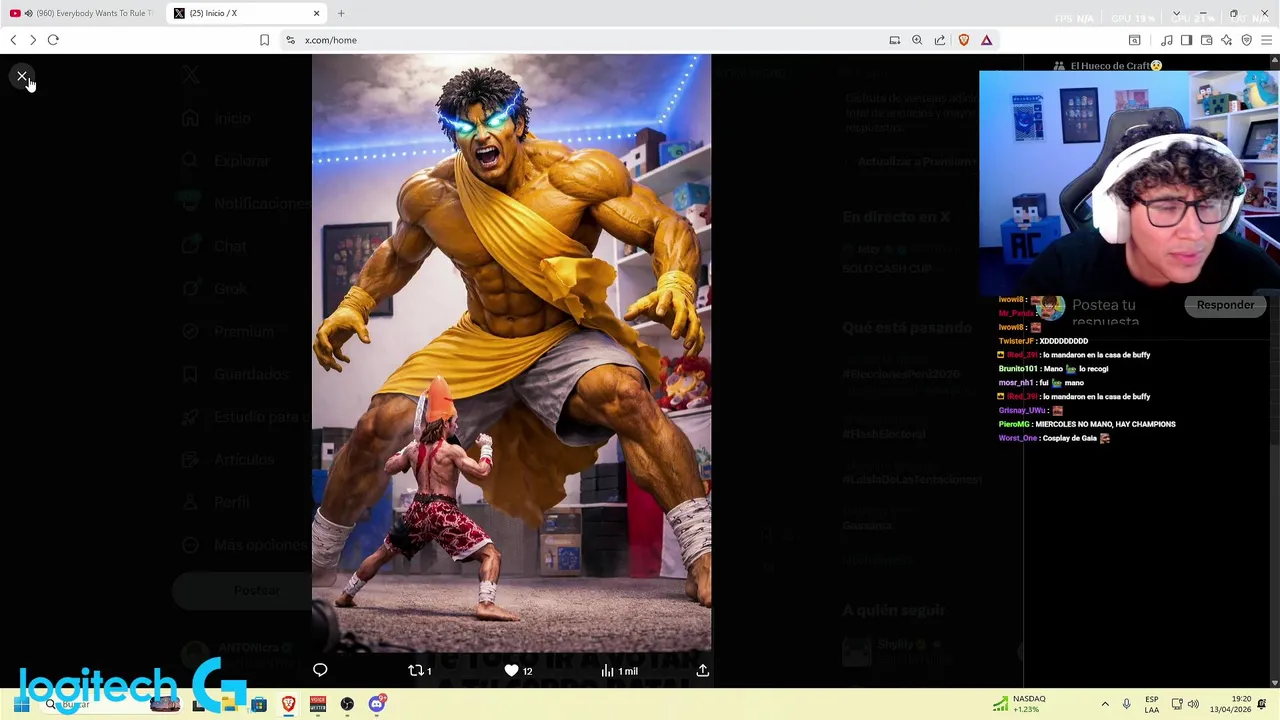Image resolution: width=1280 pixels, height=720 pixels.
Task: Open Brave Shields lion icon
Action: tap(964, 40)
